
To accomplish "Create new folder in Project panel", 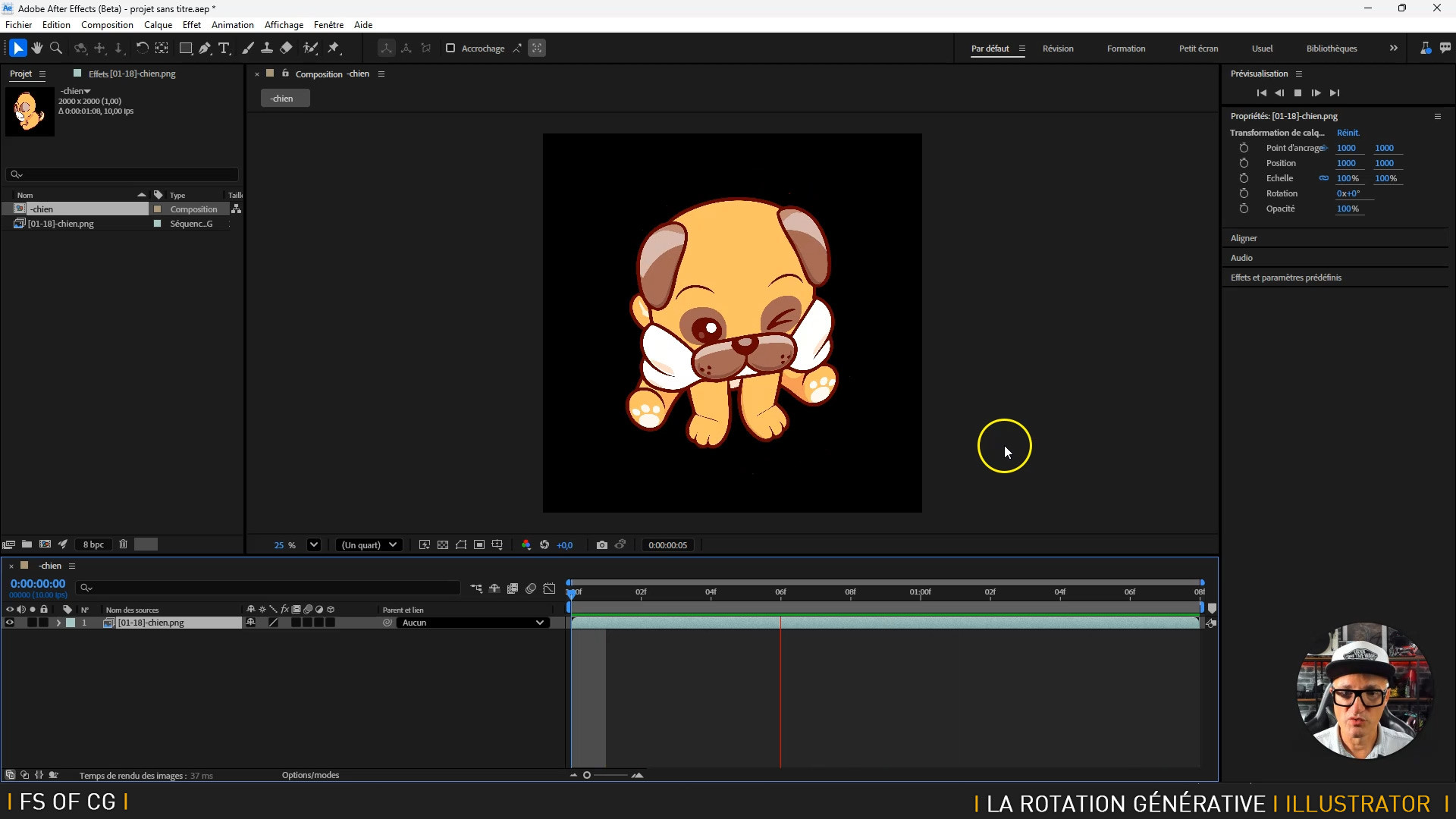I will 27,544.
